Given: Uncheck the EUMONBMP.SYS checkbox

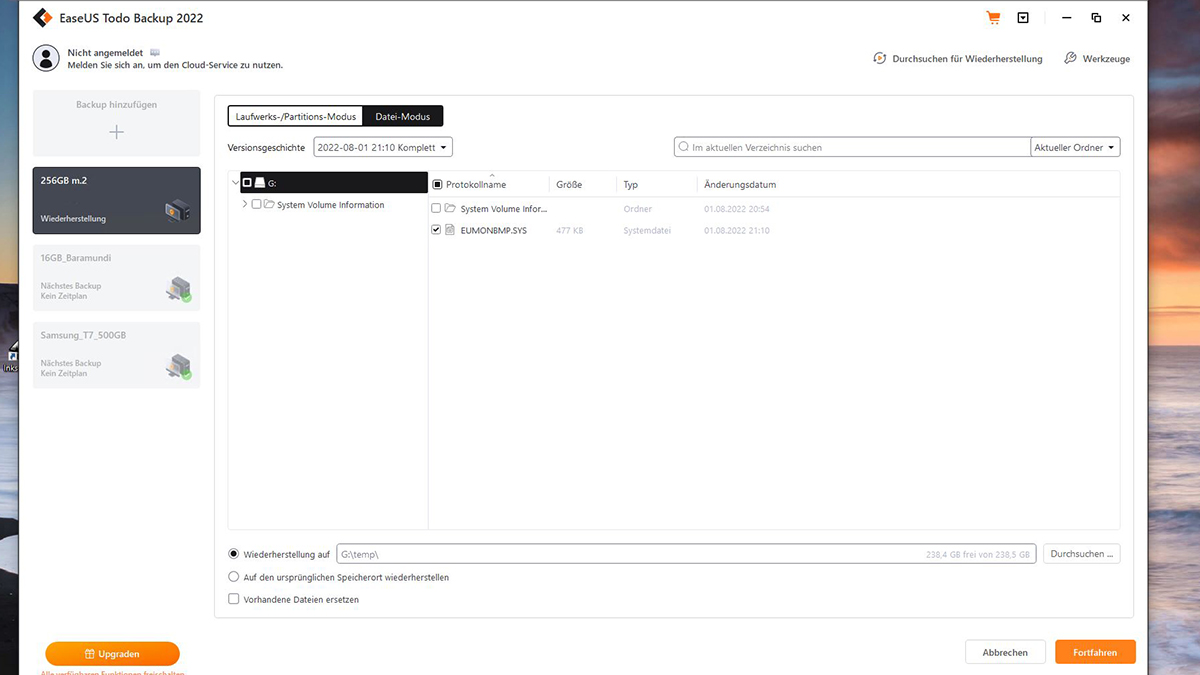Looking at the screenshot, I should click(x=436, y=230).
